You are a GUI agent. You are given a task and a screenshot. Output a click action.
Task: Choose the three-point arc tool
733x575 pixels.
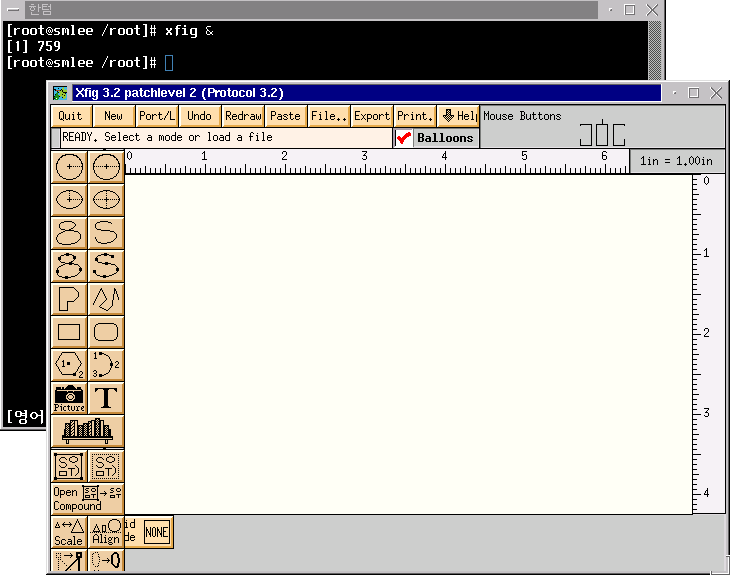pos(106,365)
